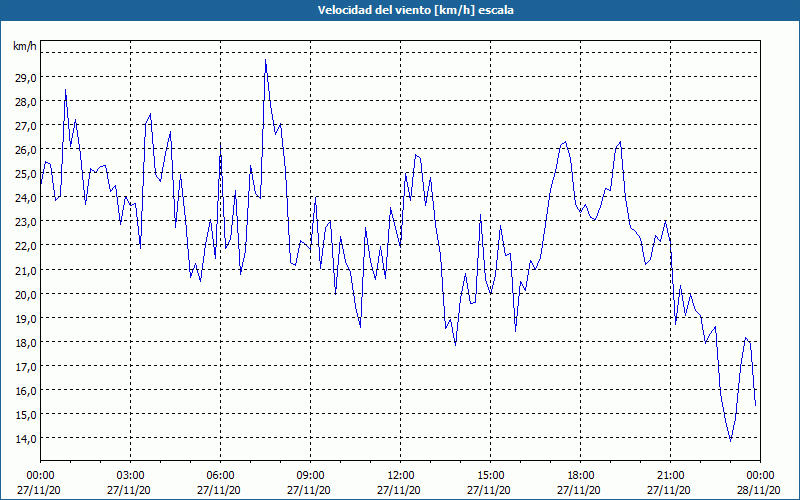Click the 18,0 value on the y-axis

(26, 342)
